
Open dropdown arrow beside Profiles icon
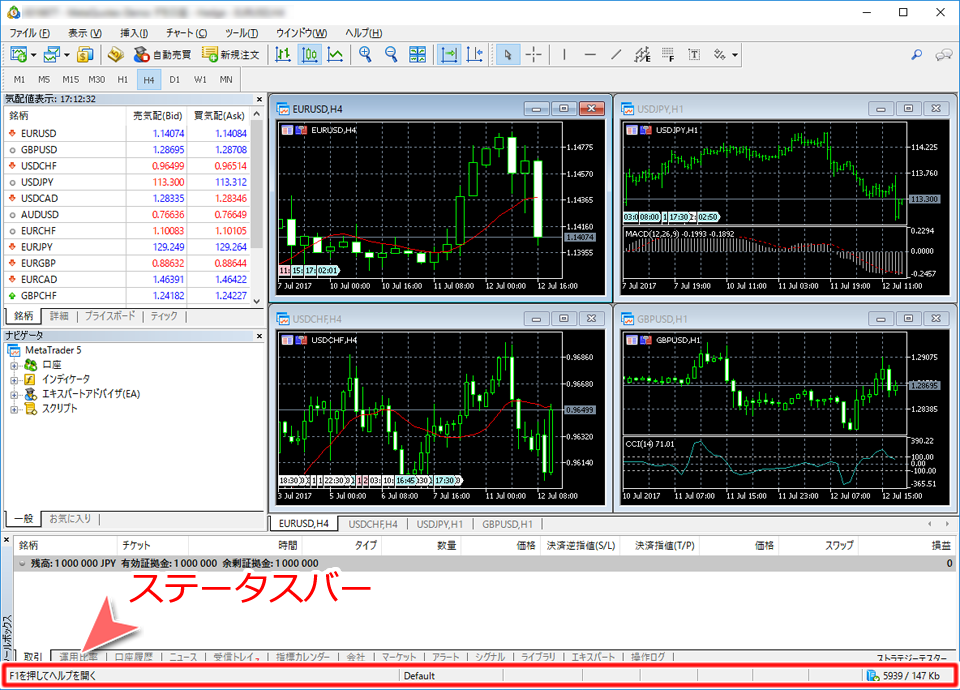click(67, 55)
